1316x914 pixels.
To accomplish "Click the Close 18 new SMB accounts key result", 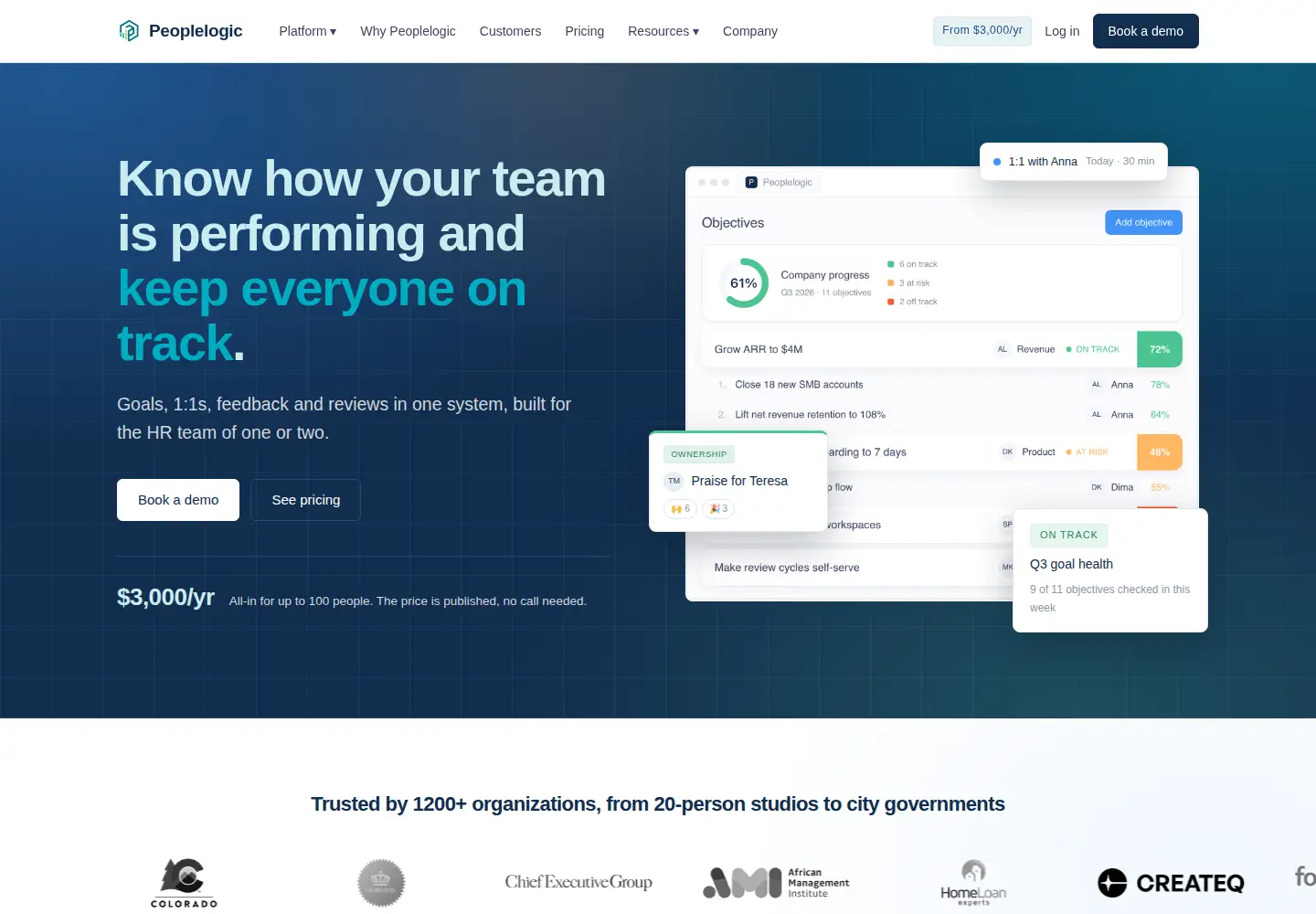I will pyautogui.click(x=799, y=385).
